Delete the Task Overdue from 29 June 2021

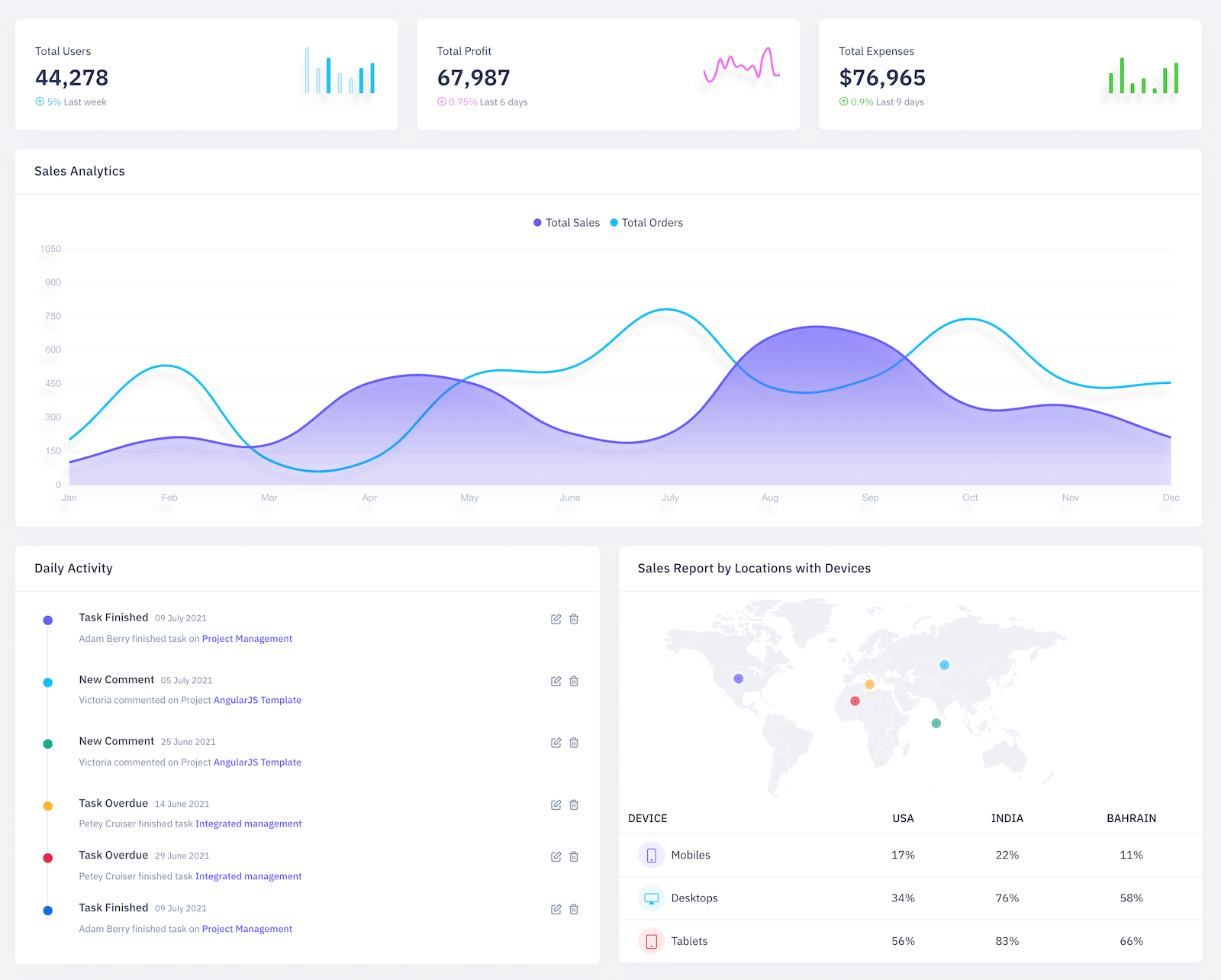point(574,856)
